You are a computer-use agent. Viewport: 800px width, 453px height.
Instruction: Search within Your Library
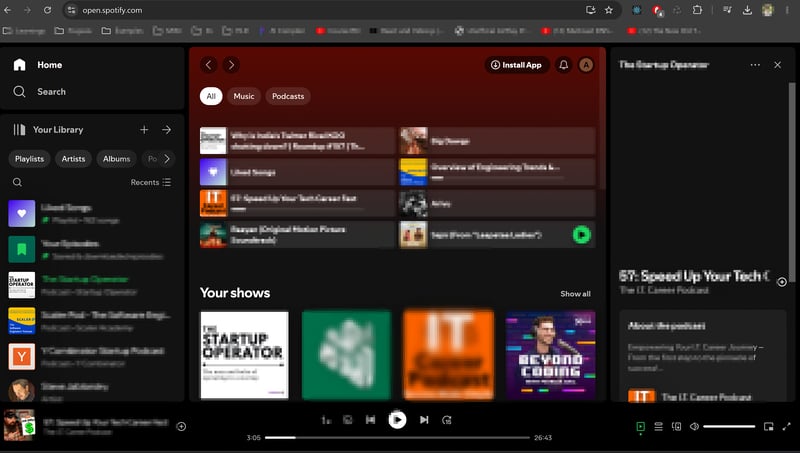click(17, 183)
